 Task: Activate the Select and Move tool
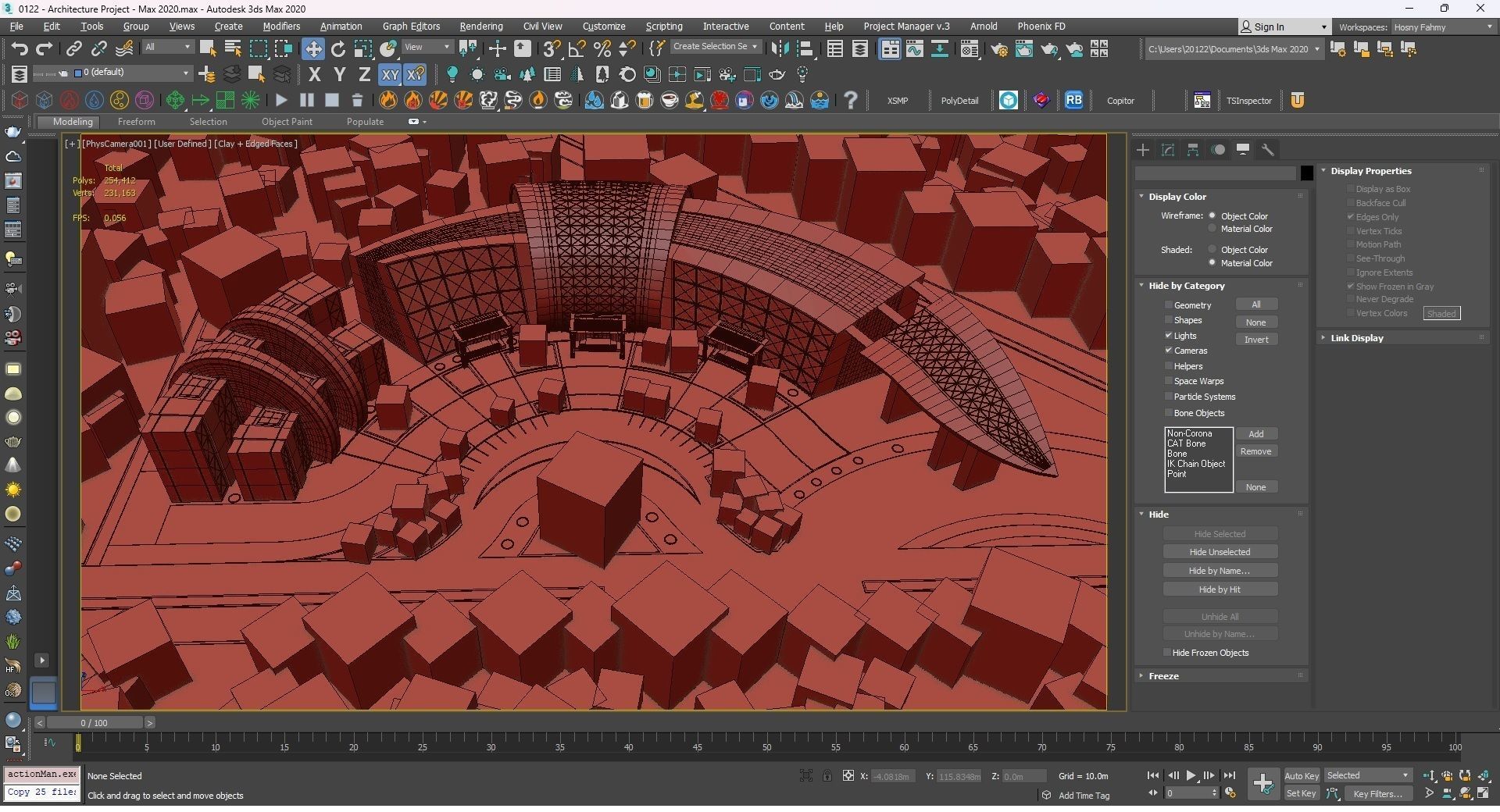click(312, 49)
